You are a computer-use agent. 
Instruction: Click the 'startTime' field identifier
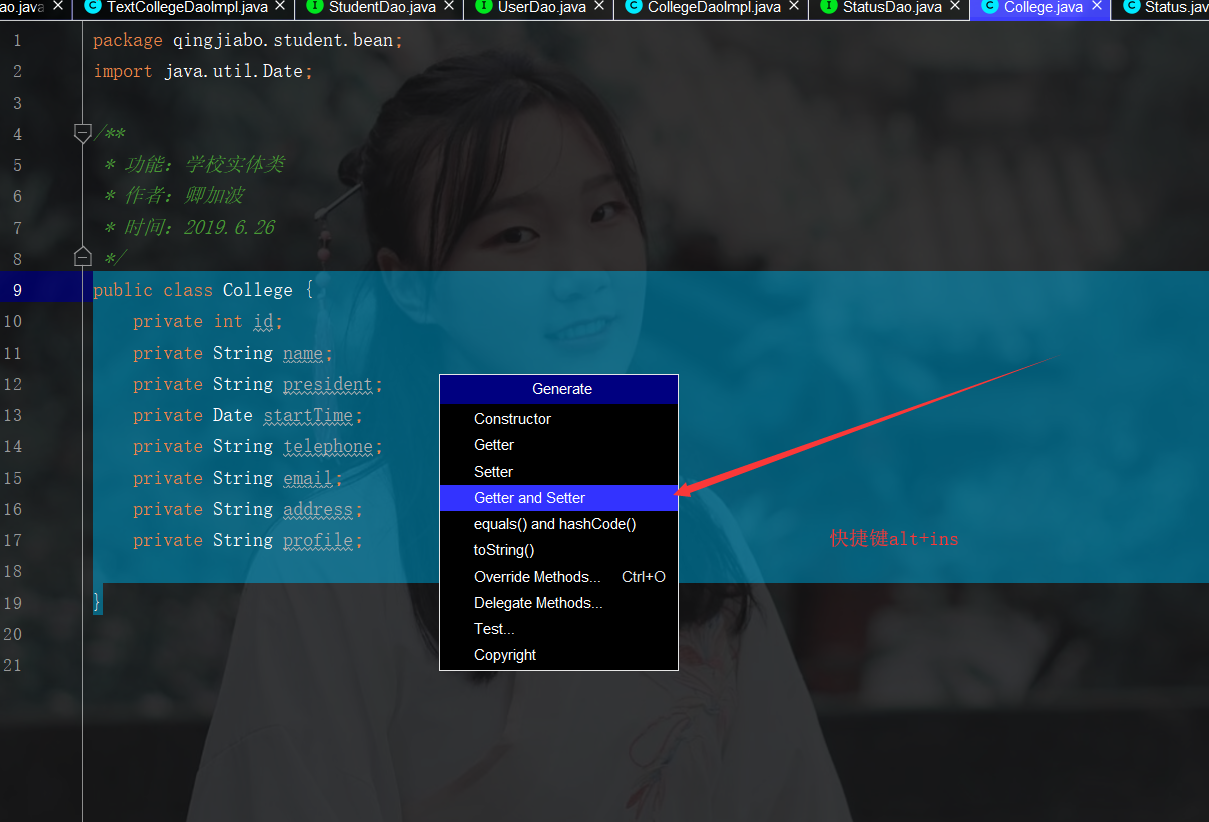click(x=308, y=415)
